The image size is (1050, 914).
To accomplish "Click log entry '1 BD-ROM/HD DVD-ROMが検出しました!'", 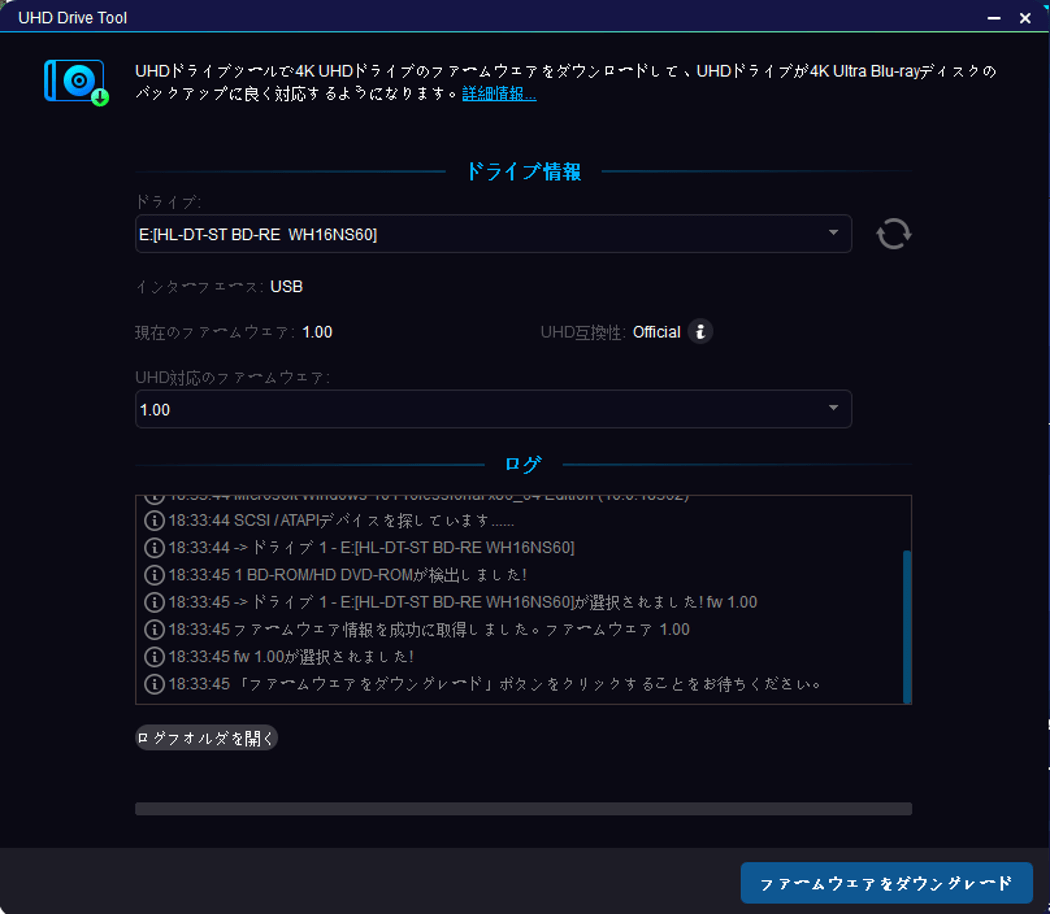I will (x=348, y=575).
